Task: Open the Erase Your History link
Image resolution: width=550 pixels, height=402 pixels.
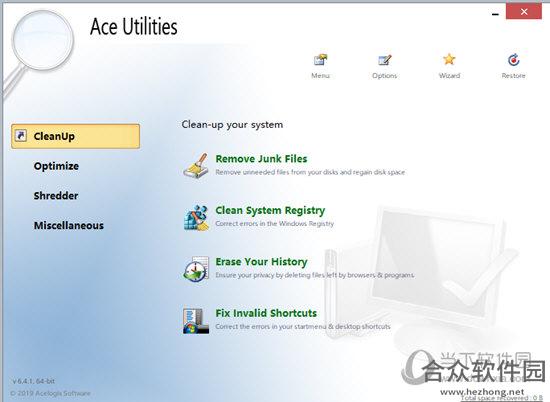Action: click(261, 262)
